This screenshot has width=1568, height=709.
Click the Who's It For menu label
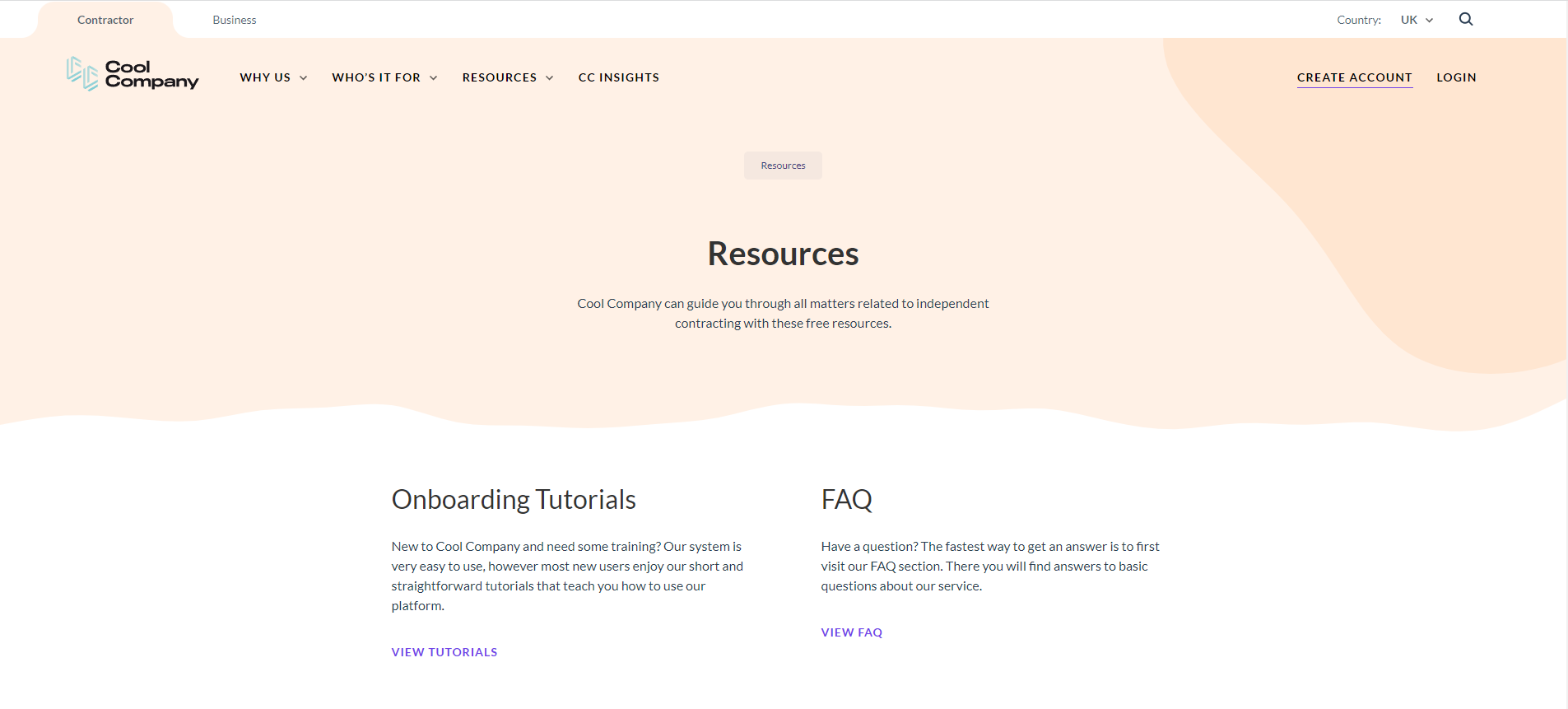click(x=376, y=77)
